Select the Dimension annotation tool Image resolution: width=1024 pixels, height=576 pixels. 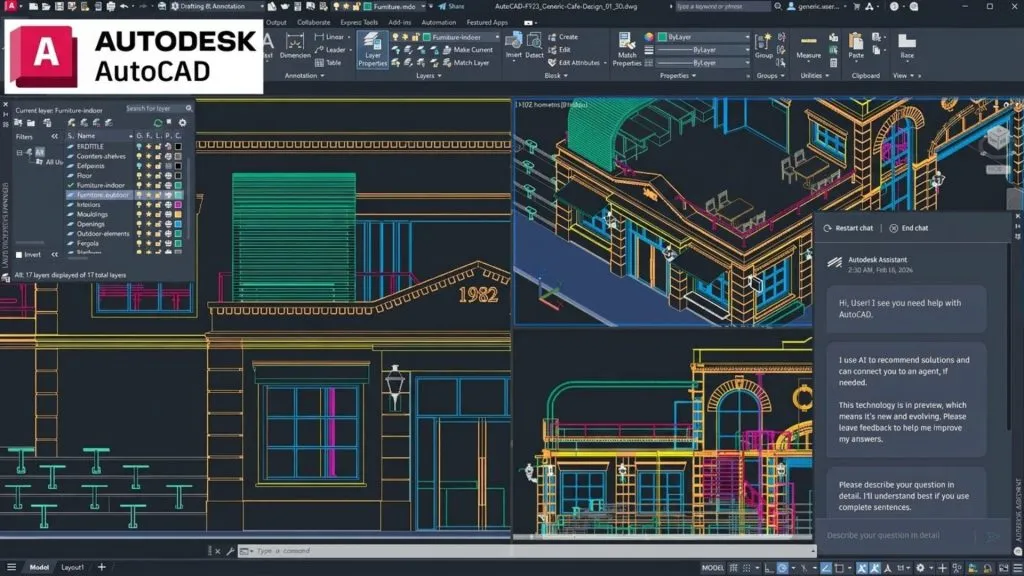(295, 46)
